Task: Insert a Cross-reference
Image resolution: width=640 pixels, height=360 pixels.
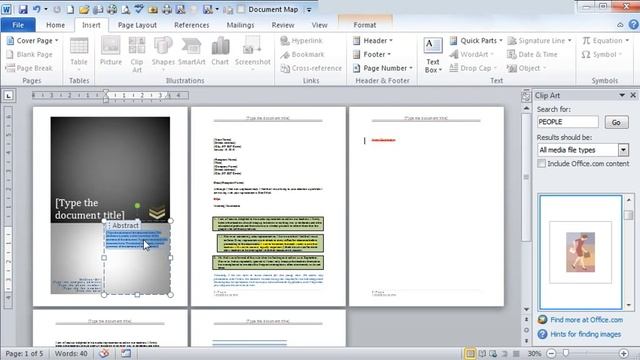Action: pyautogui.click(x=311, y=68)
